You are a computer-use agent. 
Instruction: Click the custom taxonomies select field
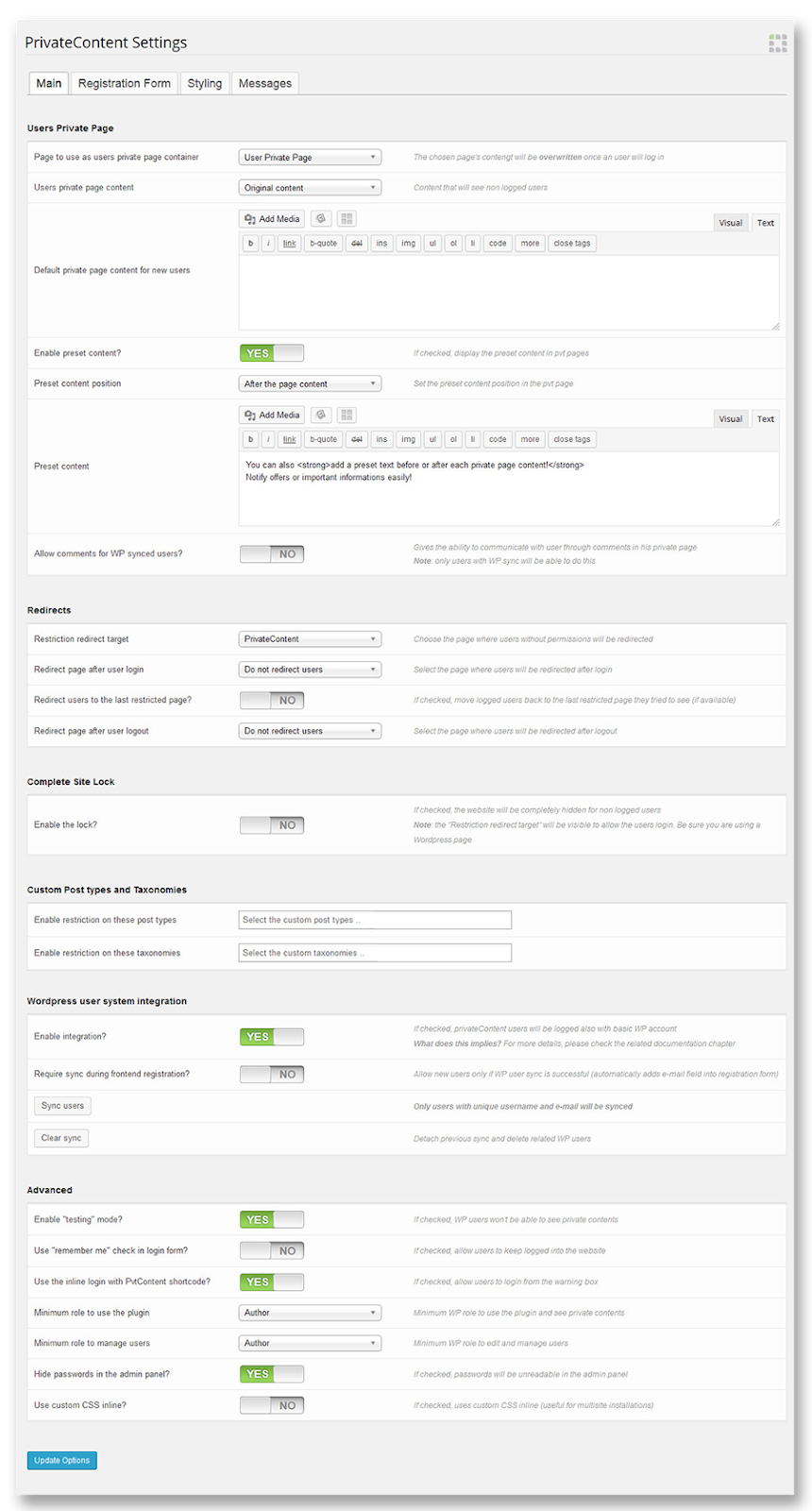[x=375, y=953]
